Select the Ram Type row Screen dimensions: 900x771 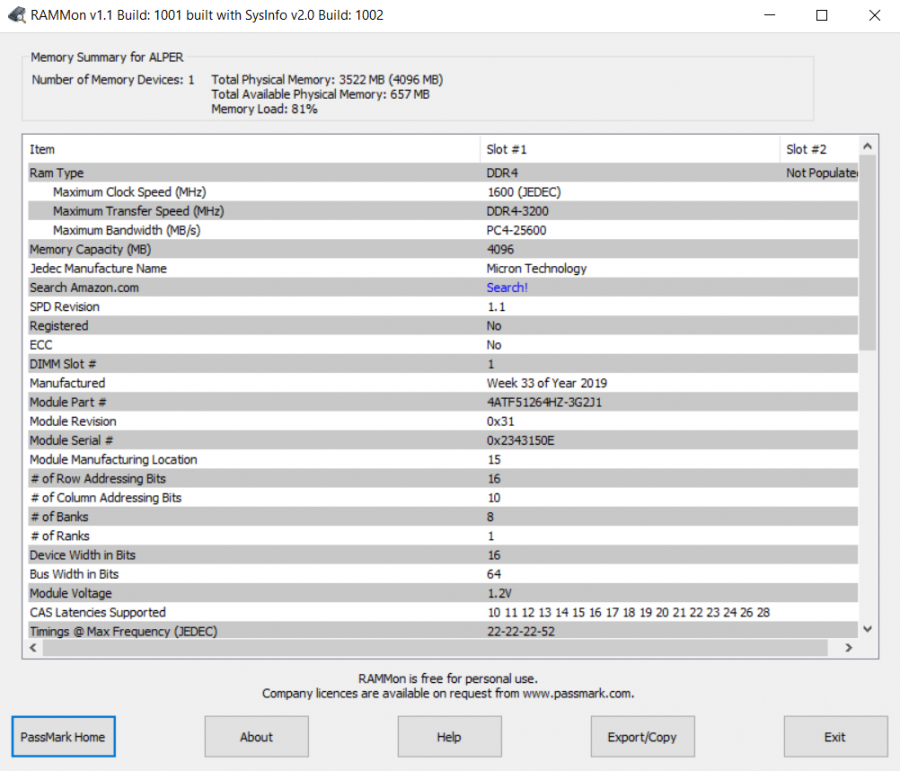(443, 173)
